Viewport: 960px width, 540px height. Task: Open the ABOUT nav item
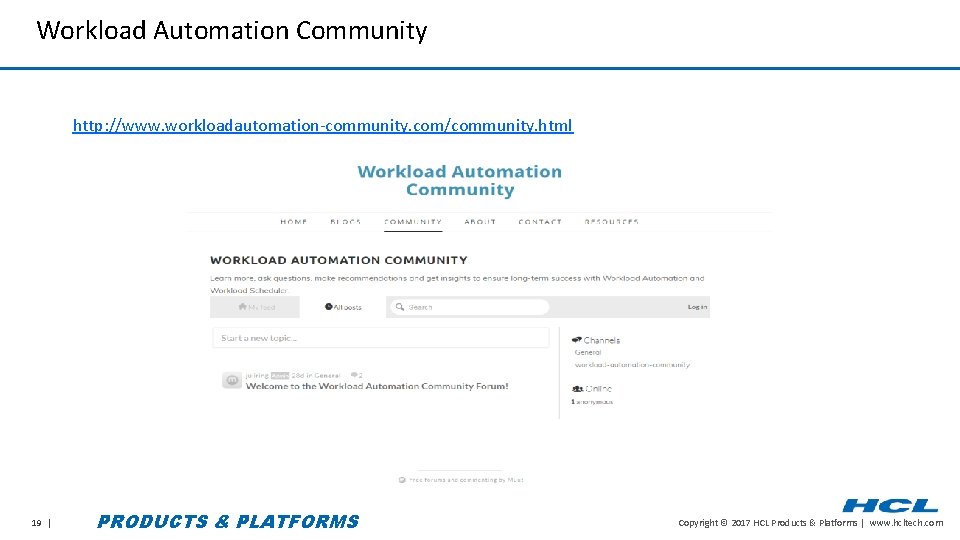point(480,222)
